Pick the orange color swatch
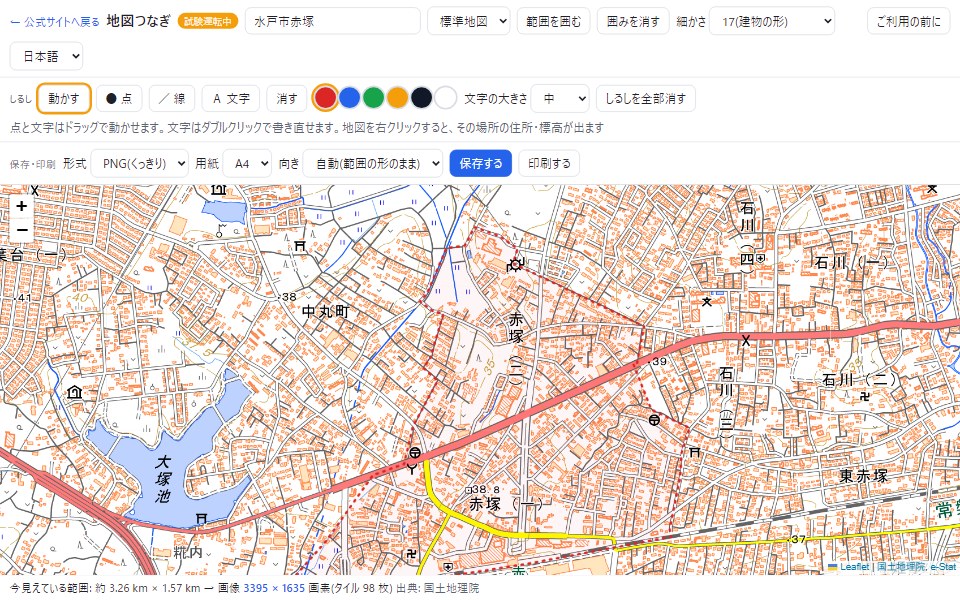 click(x=397, y=98)
